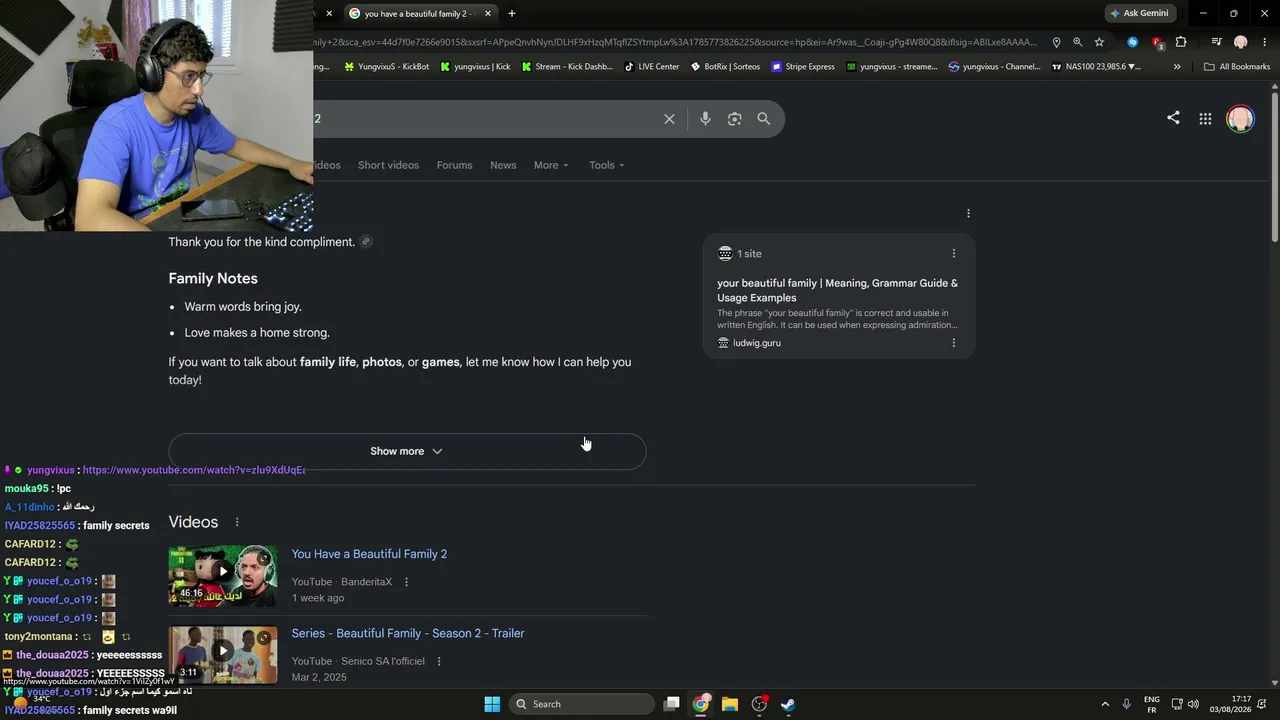Screen dimensions: 1280x720
Task: Switch to Short videos results tab
Action: coord(388,165)
